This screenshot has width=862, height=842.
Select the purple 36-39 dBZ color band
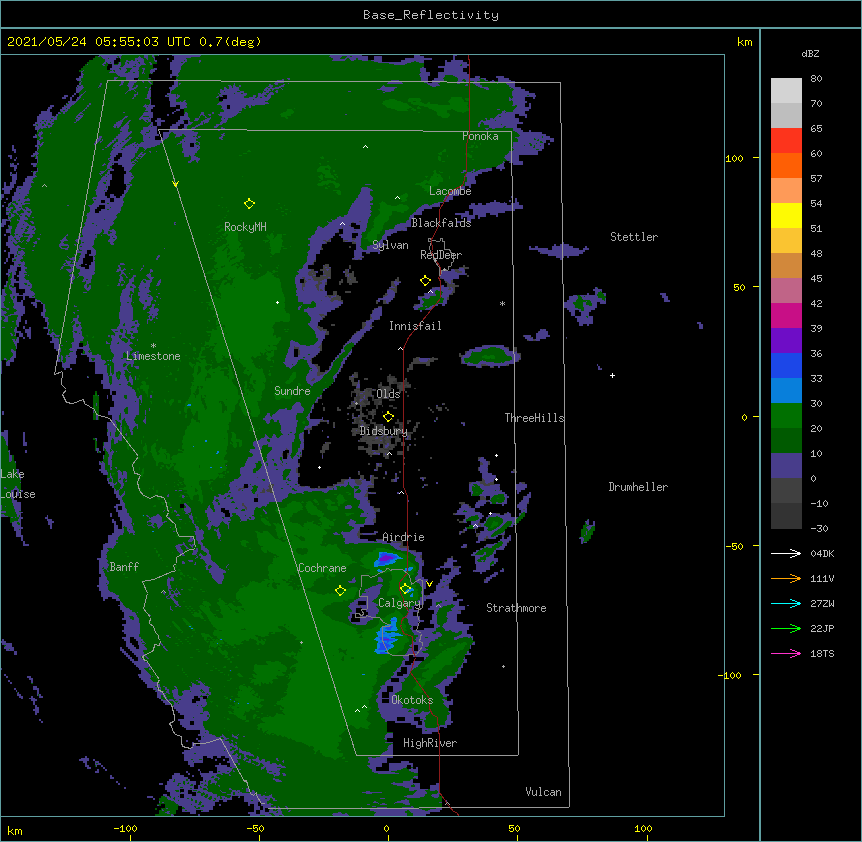click(786, 341)
